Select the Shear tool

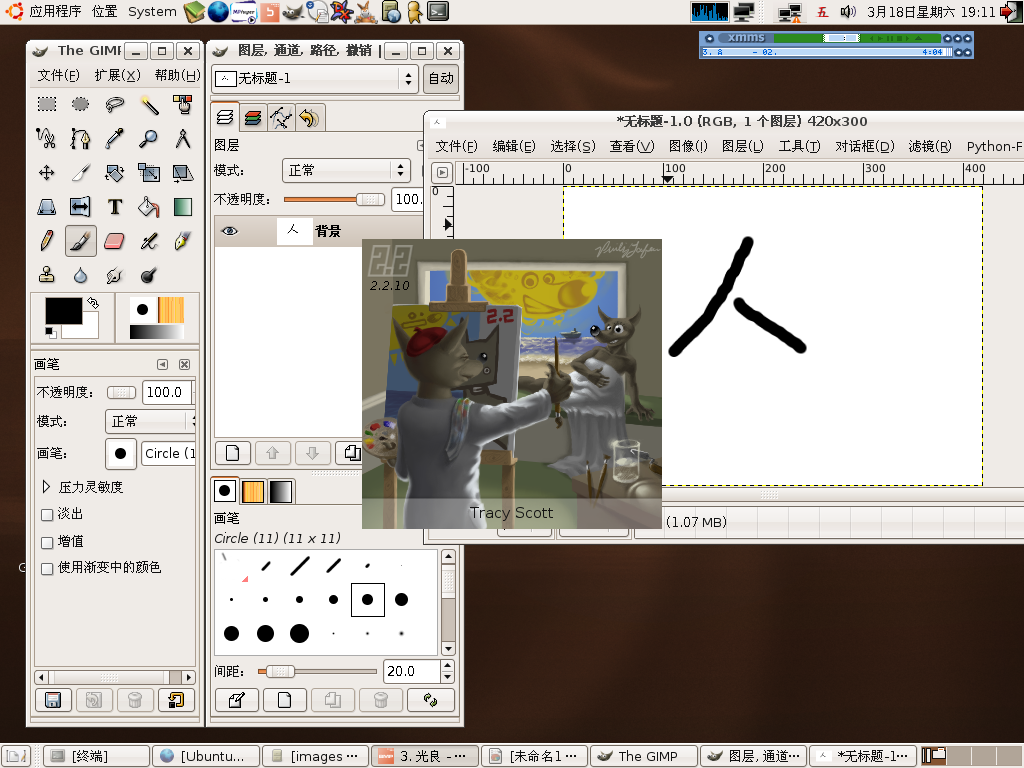(x=183, y=172)
